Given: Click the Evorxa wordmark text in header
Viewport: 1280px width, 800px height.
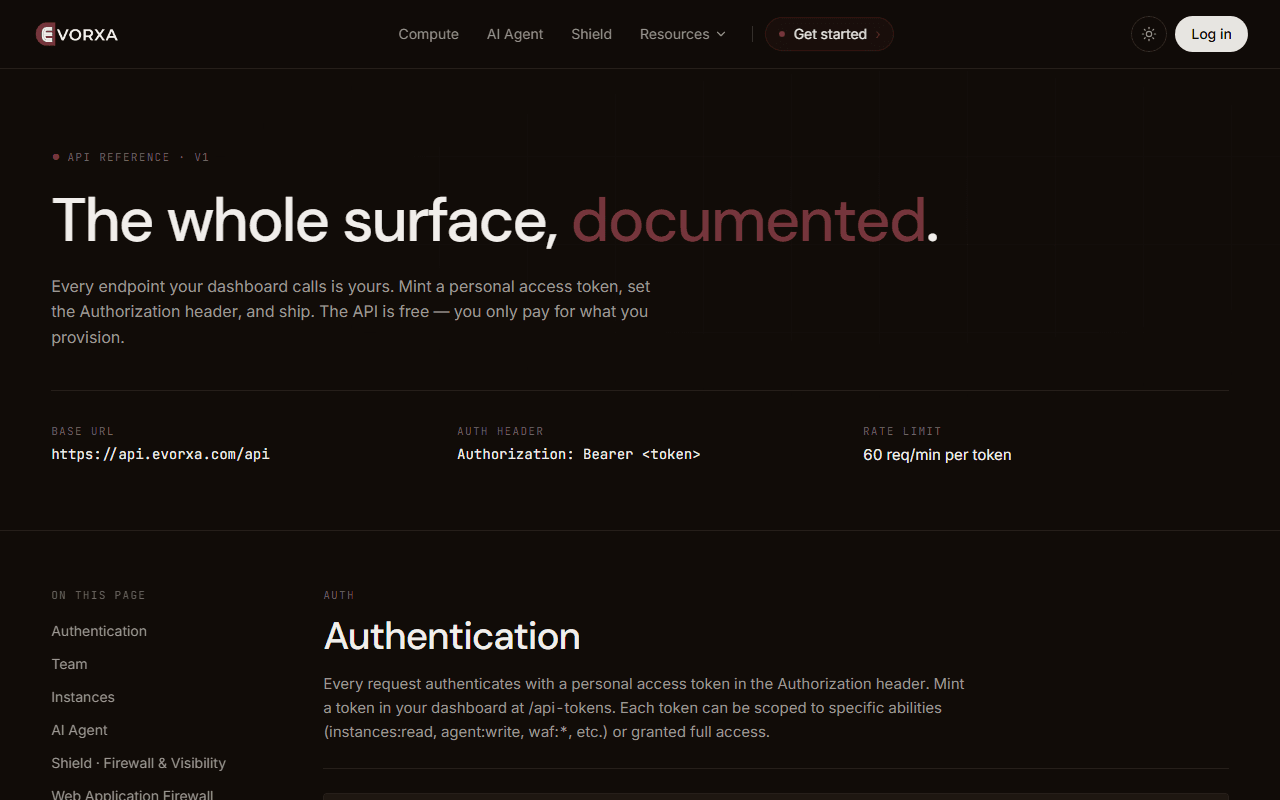Looking at the screenshot, I should pos(88,34).
